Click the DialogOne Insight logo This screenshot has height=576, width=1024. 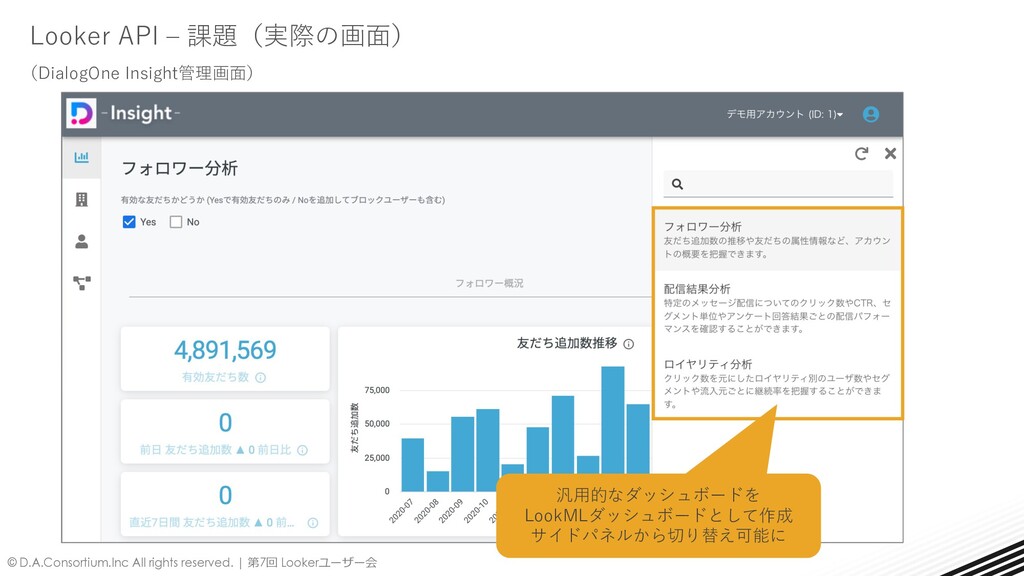pos(82,114)
